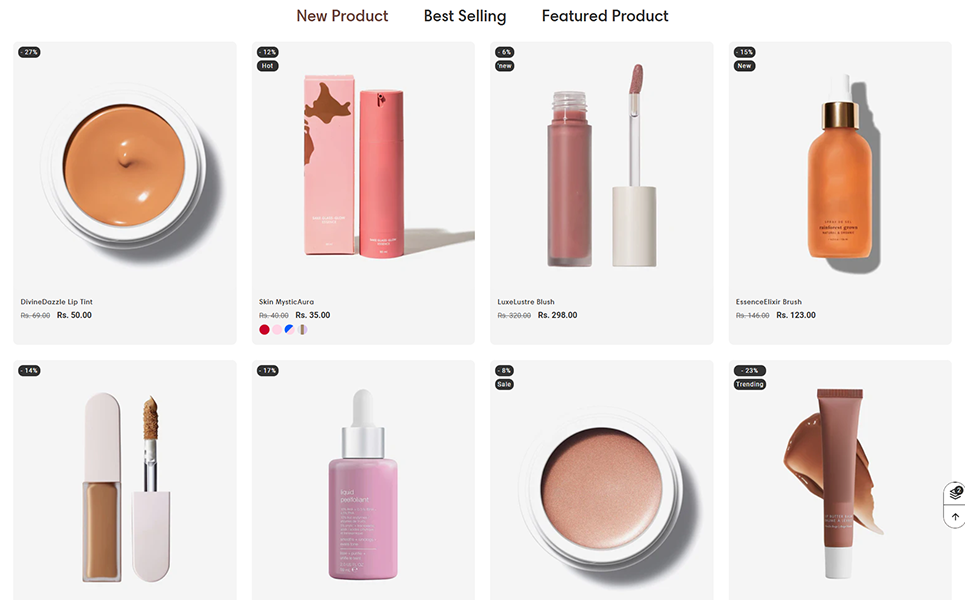Choose the light pink color swatch
The image size is (965, 600).
coord(277,329)
